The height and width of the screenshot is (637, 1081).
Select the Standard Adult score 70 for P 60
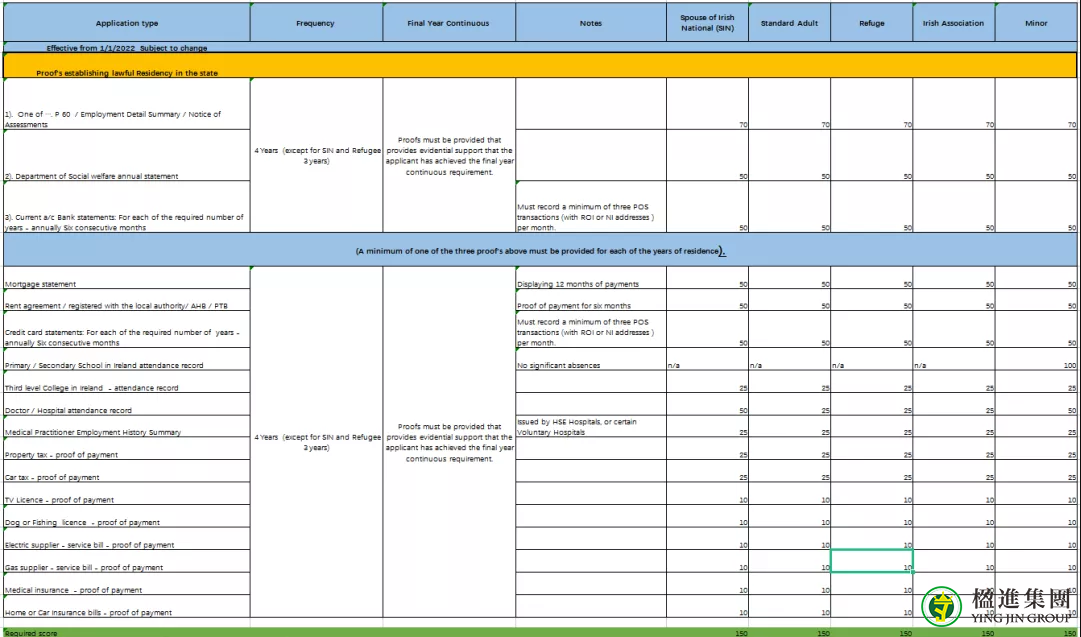point(789,104)
